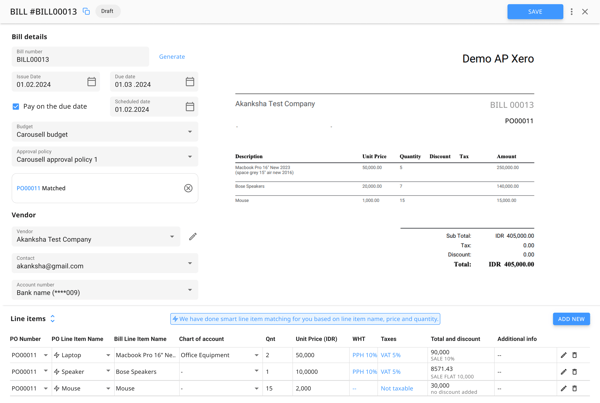The height and width of the screenshot is (403, 600).
Task: Open the Scheduled date calendar picker
Action: coord(190,106)
